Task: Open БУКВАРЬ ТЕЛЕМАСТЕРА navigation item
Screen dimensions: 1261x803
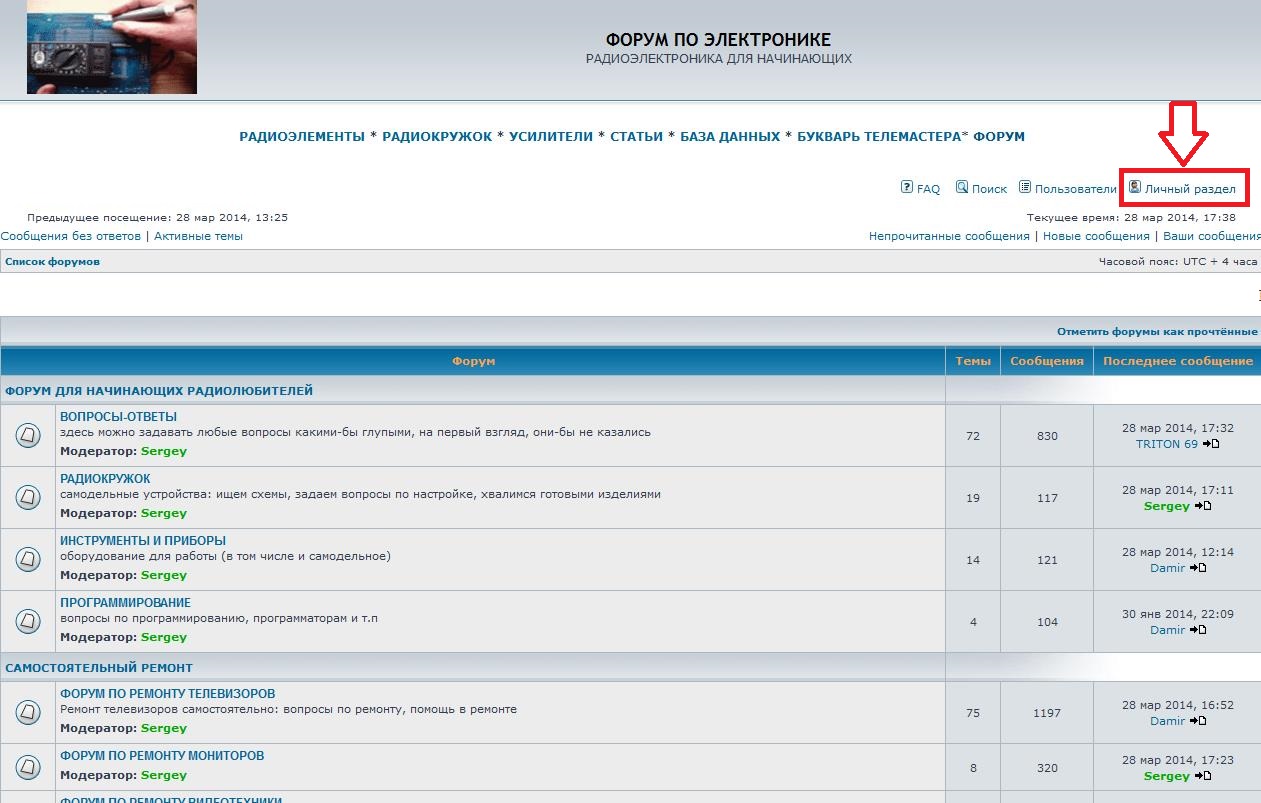Action: point(879,137)
